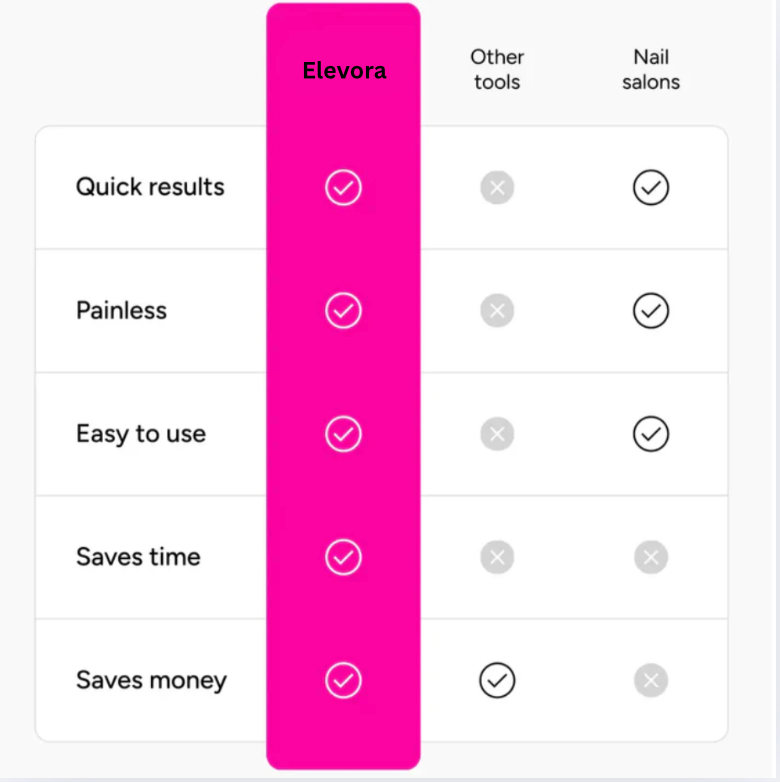Click Nail salons checkmark for Easy to use

point(651,434)
